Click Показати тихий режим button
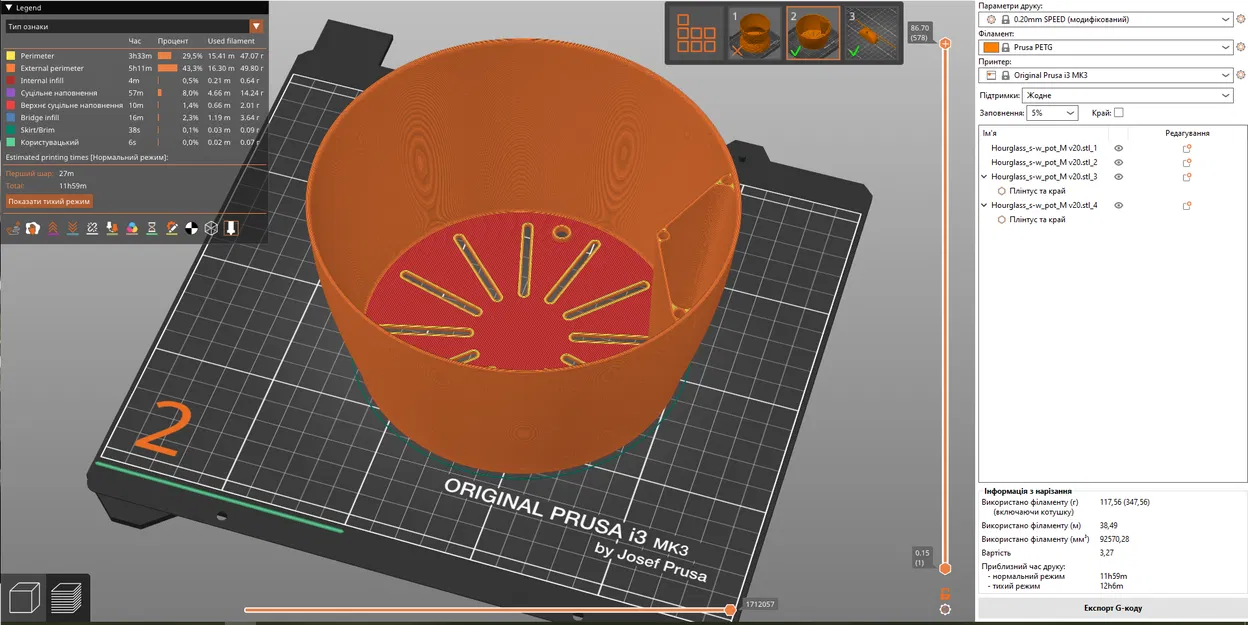This screenshot has height=625, width=1248. pyautogui.click(x=49, y=201)
